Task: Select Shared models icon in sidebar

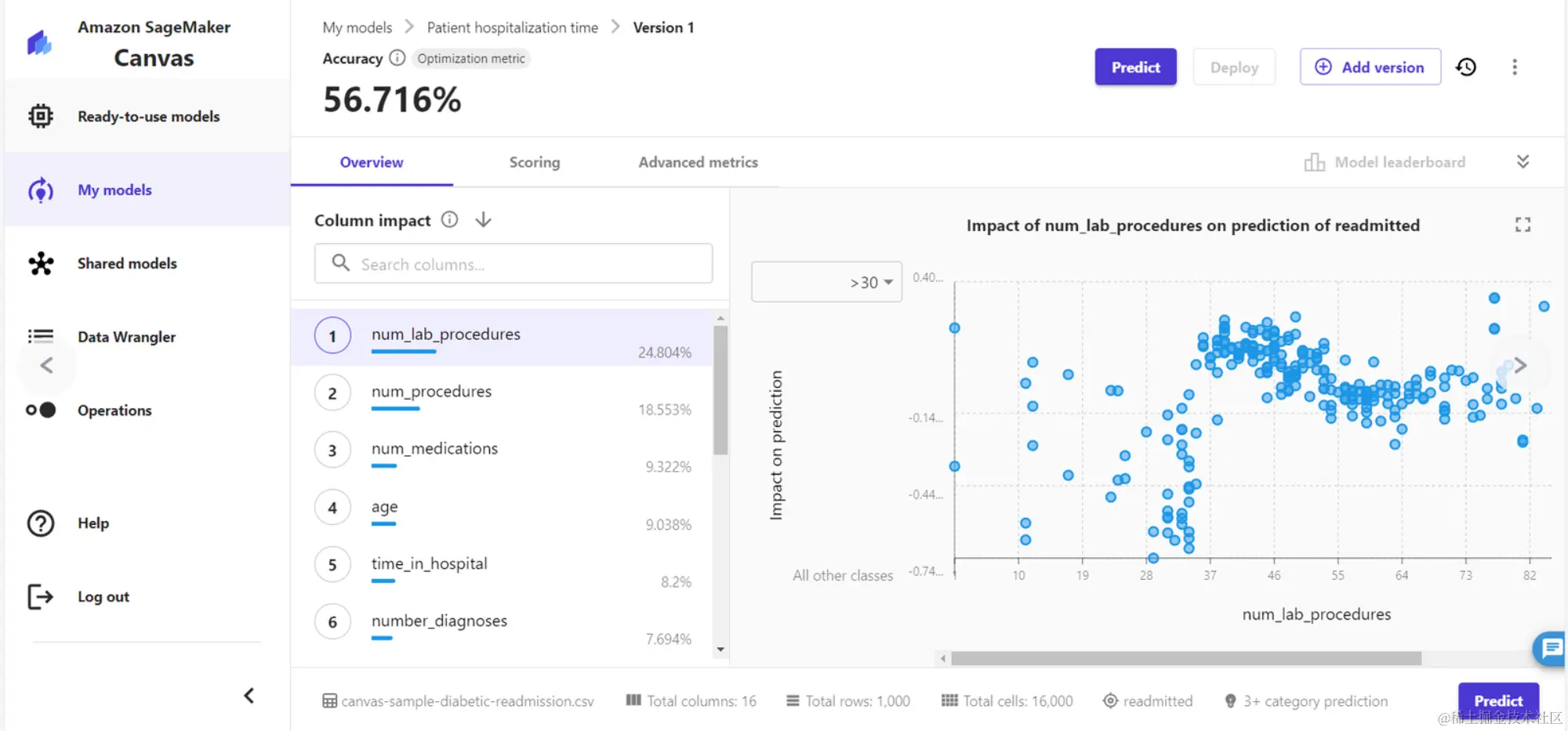Action: [41, 263]
